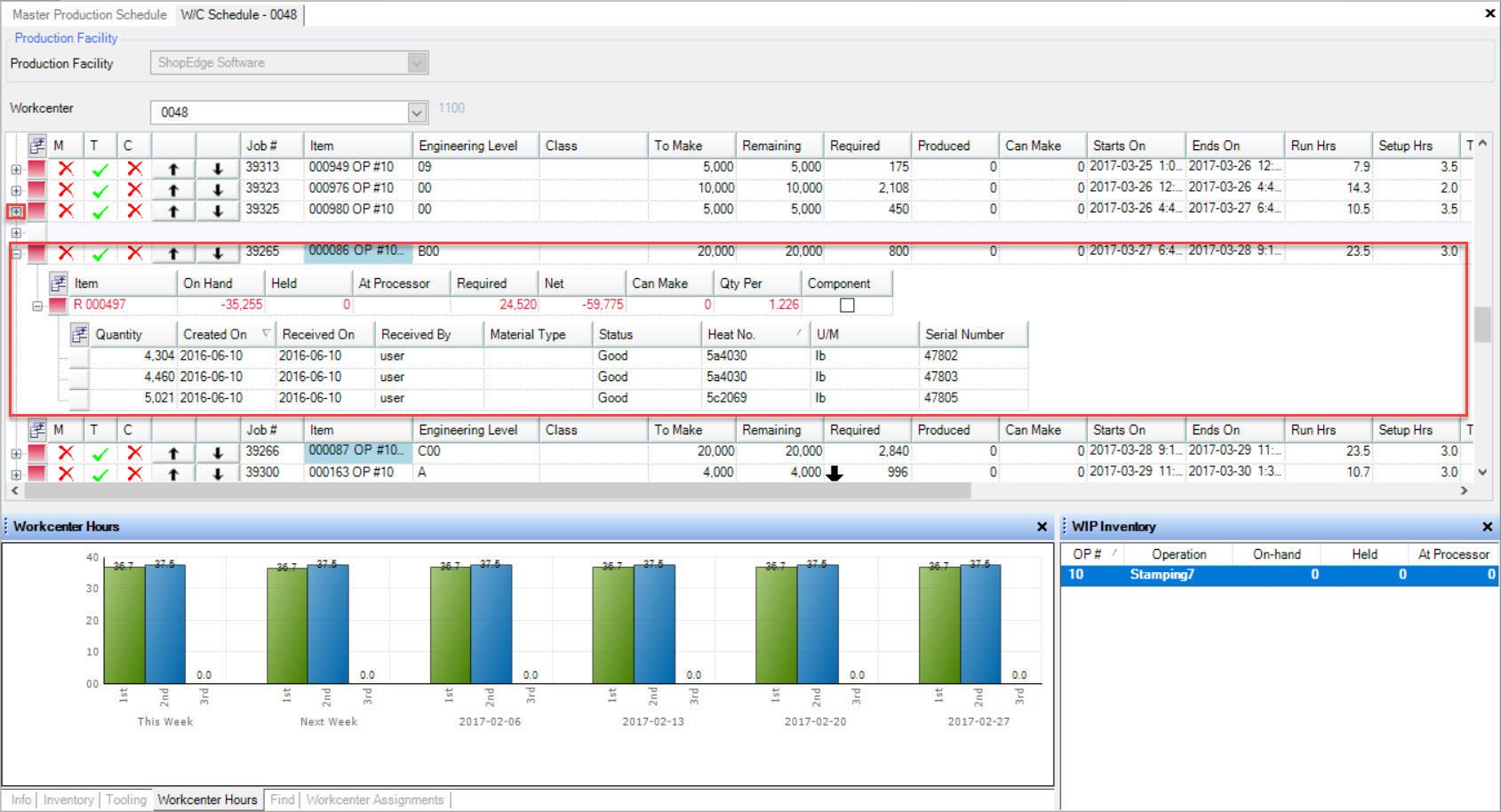Viewport: 1501px width, 812px height.
Task: Expand job 39313 row
Action: (x=16, y=169)
